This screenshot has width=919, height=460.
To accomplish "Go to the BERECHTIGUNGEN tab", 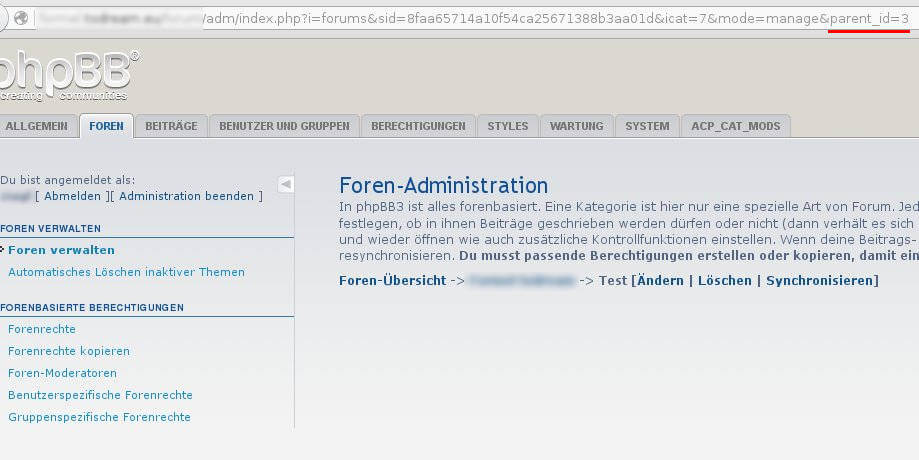I will click(418, 126).
